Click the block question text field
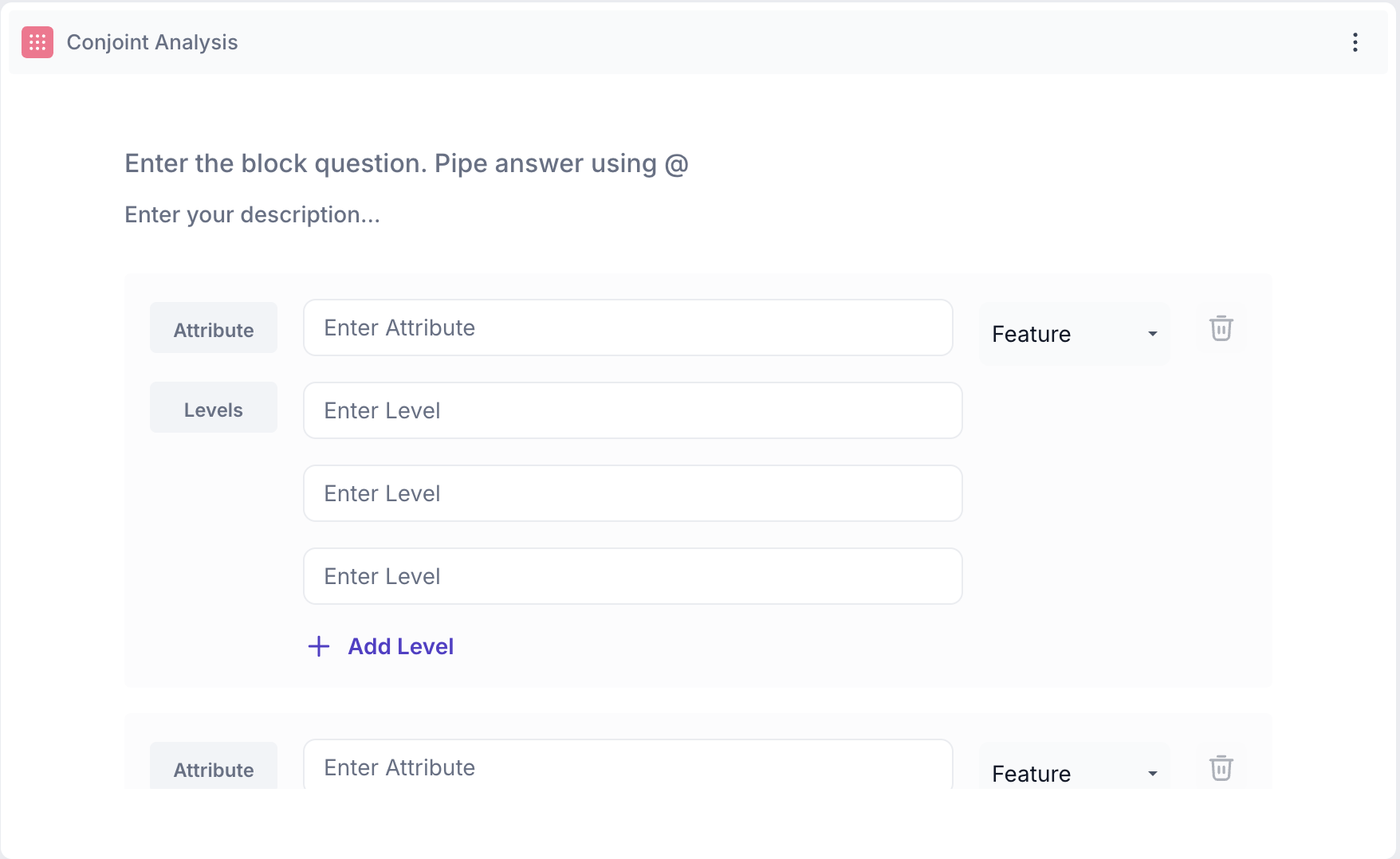The width and height of the screenshot is (1400, 859). pyautogui.click(x=407, y=163)
